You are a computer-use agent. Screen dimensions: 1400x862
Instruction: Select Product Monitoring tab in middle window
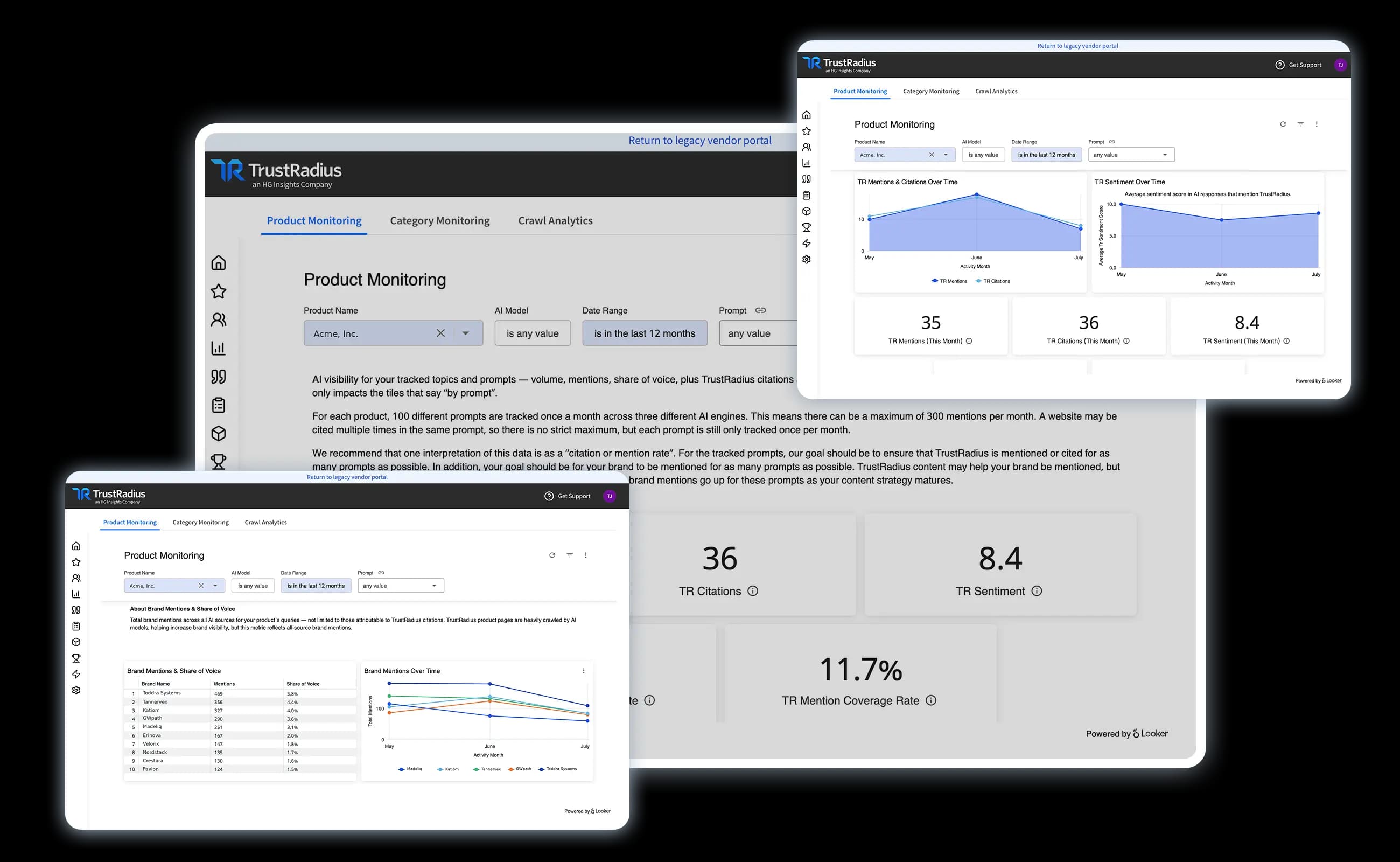[x=314, y=221]
